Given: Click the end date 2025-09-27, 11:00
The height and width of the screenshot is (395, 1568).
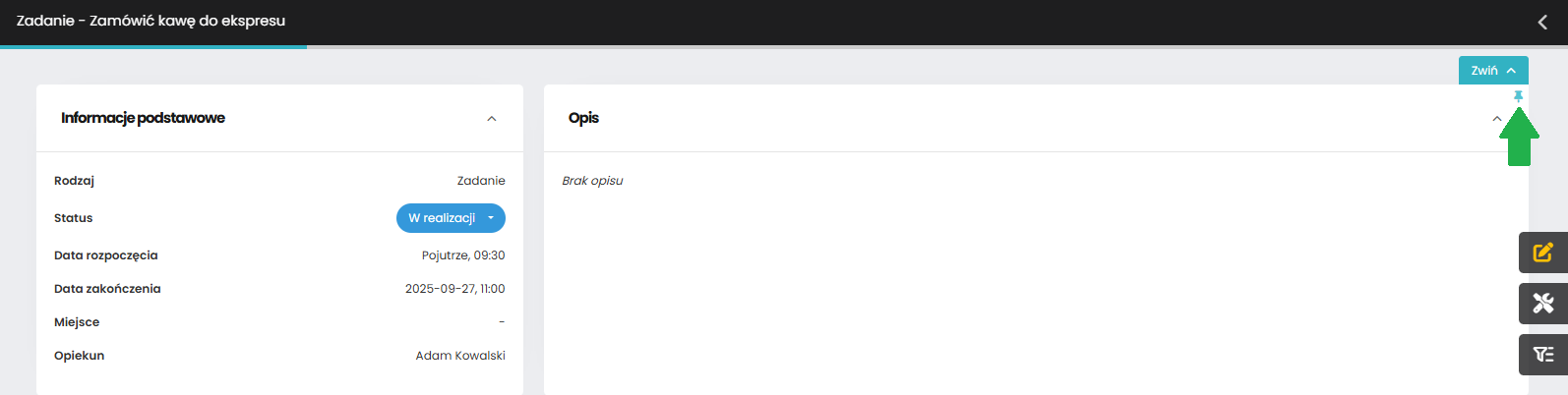Looking at the screenshot, I should click(455, 289).
